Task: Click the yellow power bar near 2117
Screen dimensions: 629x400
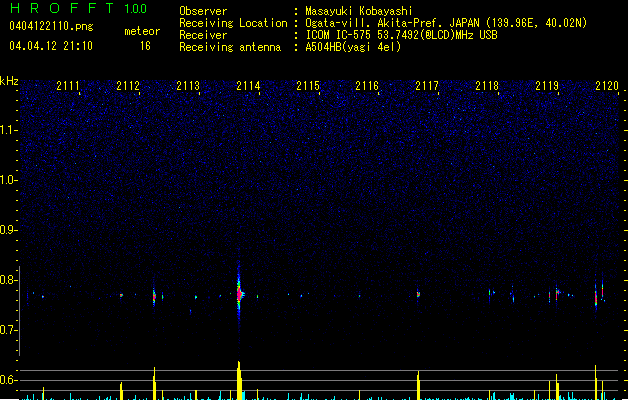Action: click(x=418, y=385)
